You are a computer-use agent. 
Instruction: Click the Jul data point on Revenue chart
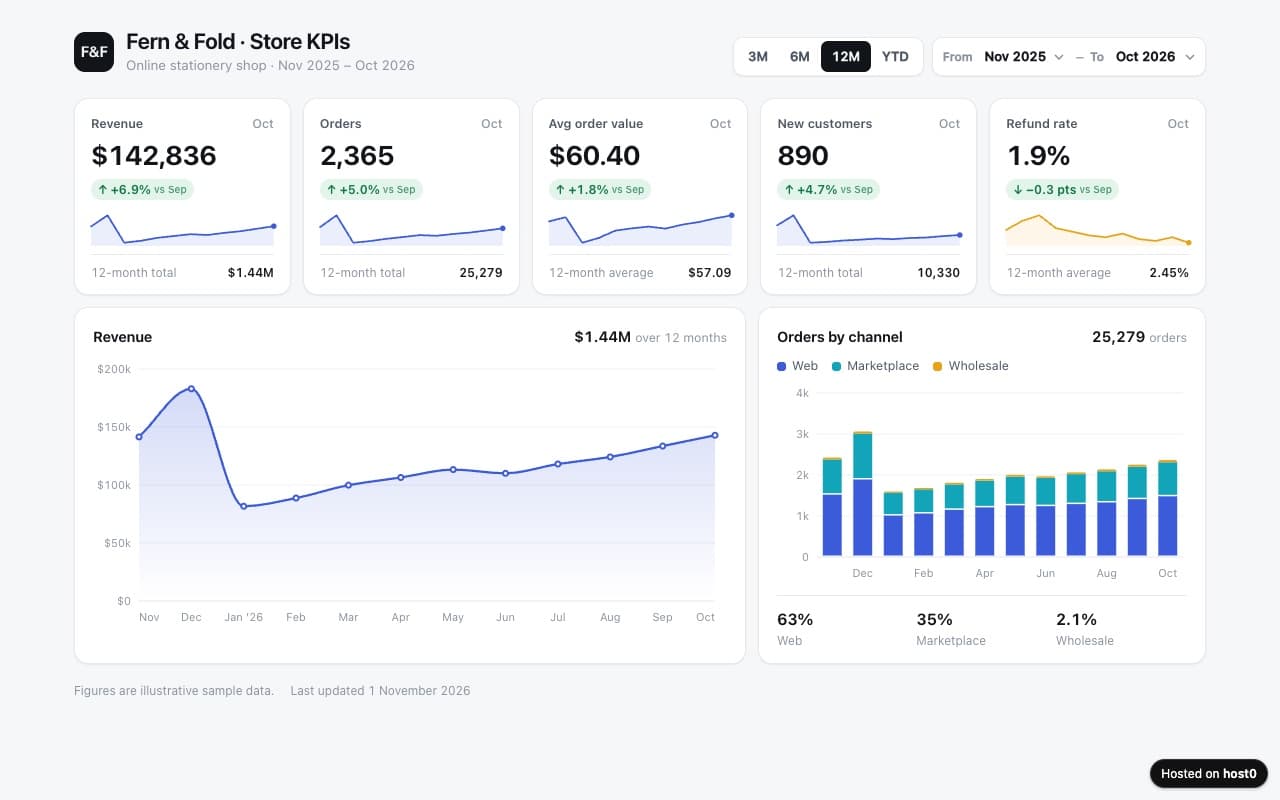[x=558, y=463]
